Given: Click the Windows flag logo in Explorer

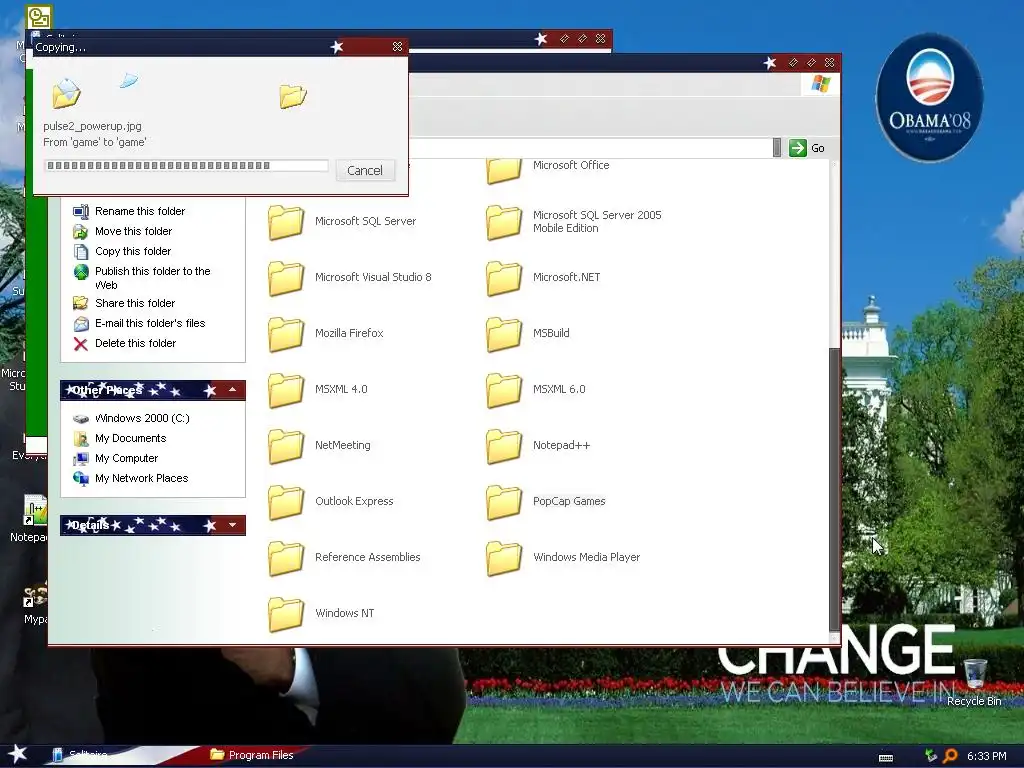Looking at the screenshot, I should pyautogui.click(x=820, y=84).
